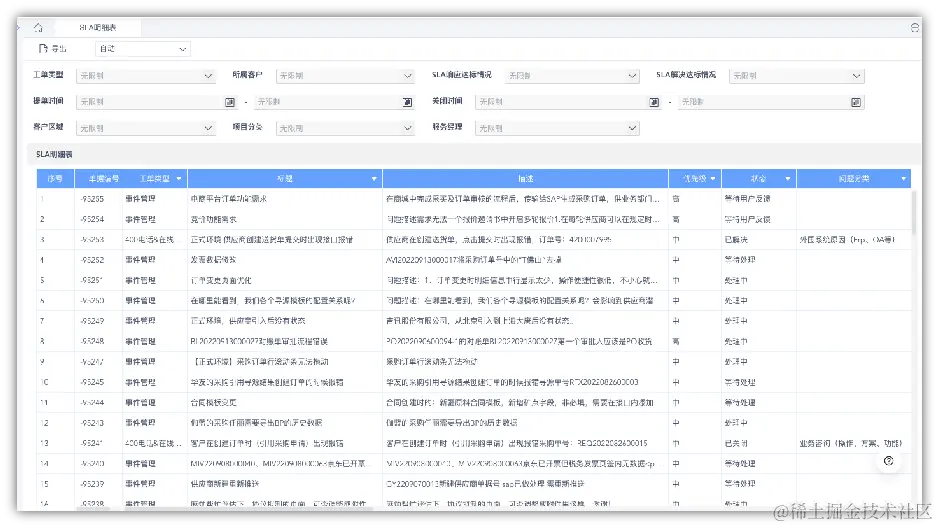This screenshot has width=939, height=528.
Task: Click the 导出 export label
Action: (59, 48)
